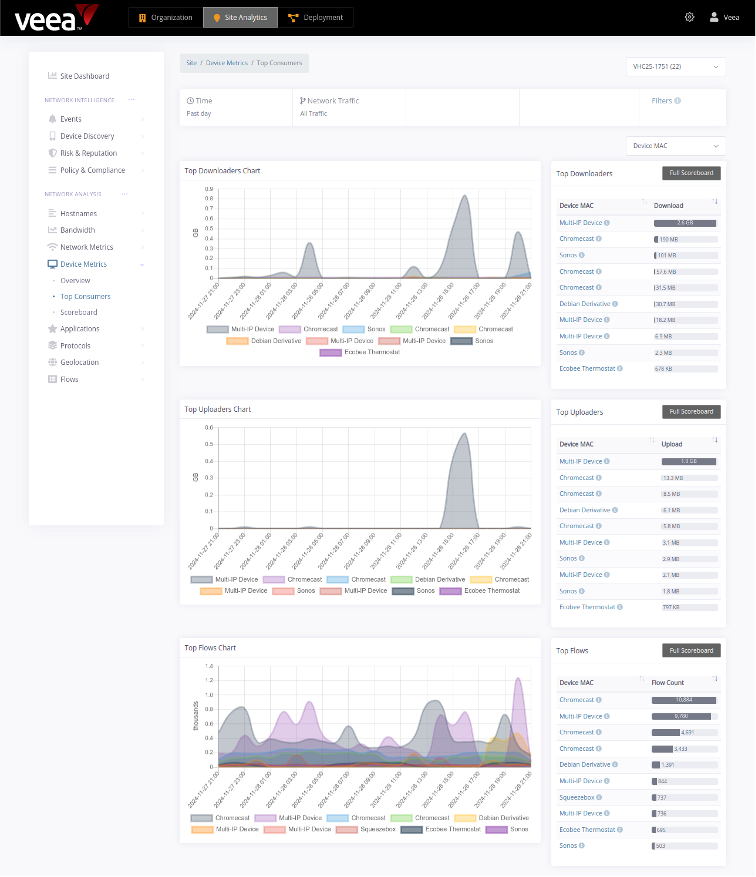
Task: Click the 2.6 GB download bar
Action: tap(685, 223)
